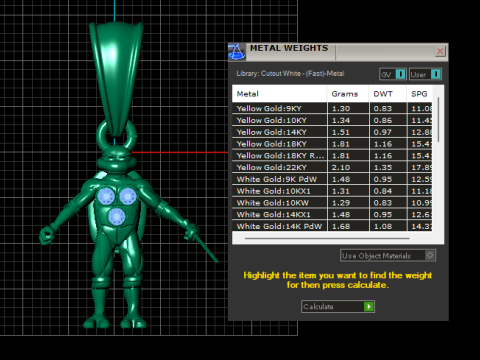Viewport: 480px width, 360px height.
Task: Click the vertical scrollbar of metals table
Action: pos(438,119)
